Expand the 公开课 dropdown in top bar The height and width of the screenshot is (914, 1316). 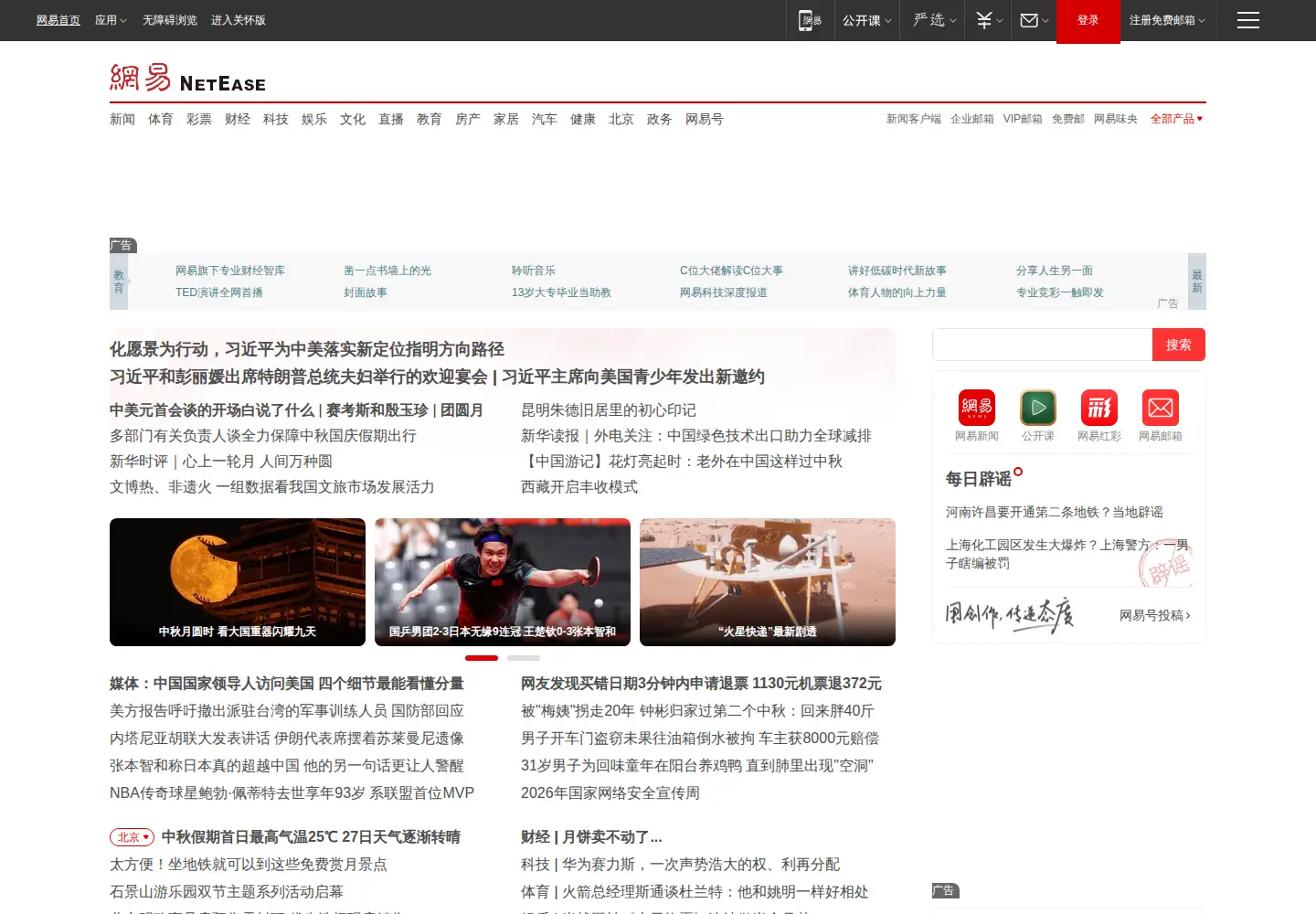point(866,20)
